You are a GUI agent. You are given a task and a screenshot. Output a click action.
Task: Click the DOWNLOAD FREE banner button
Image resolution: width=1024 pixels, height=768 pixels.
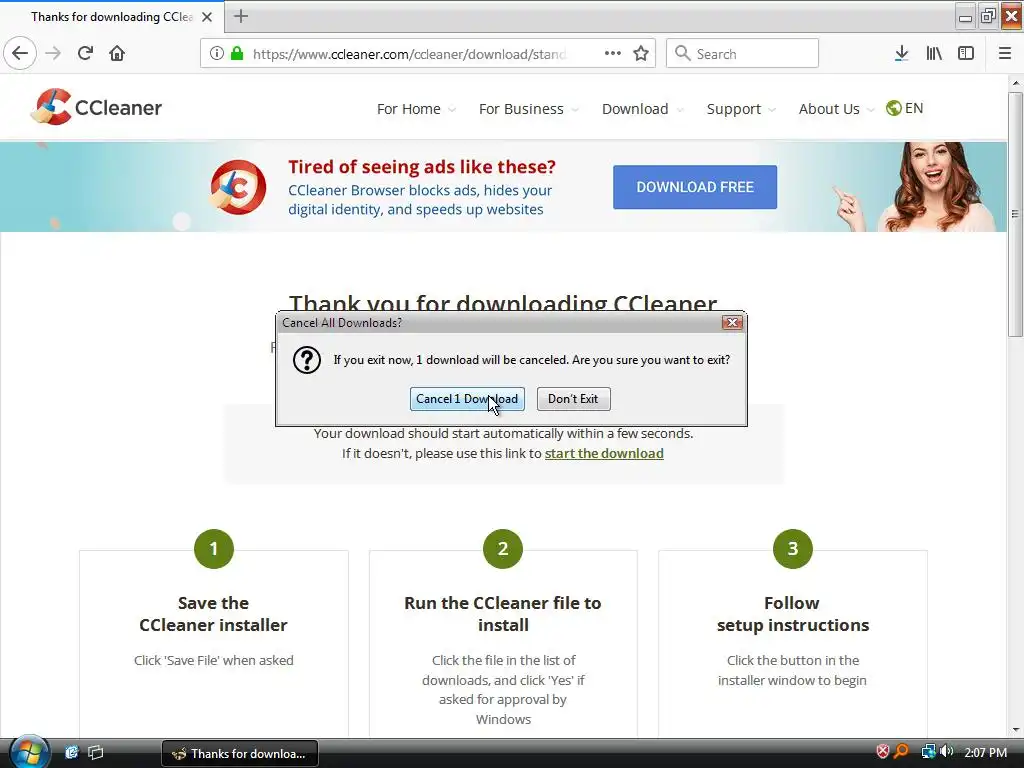695,187
